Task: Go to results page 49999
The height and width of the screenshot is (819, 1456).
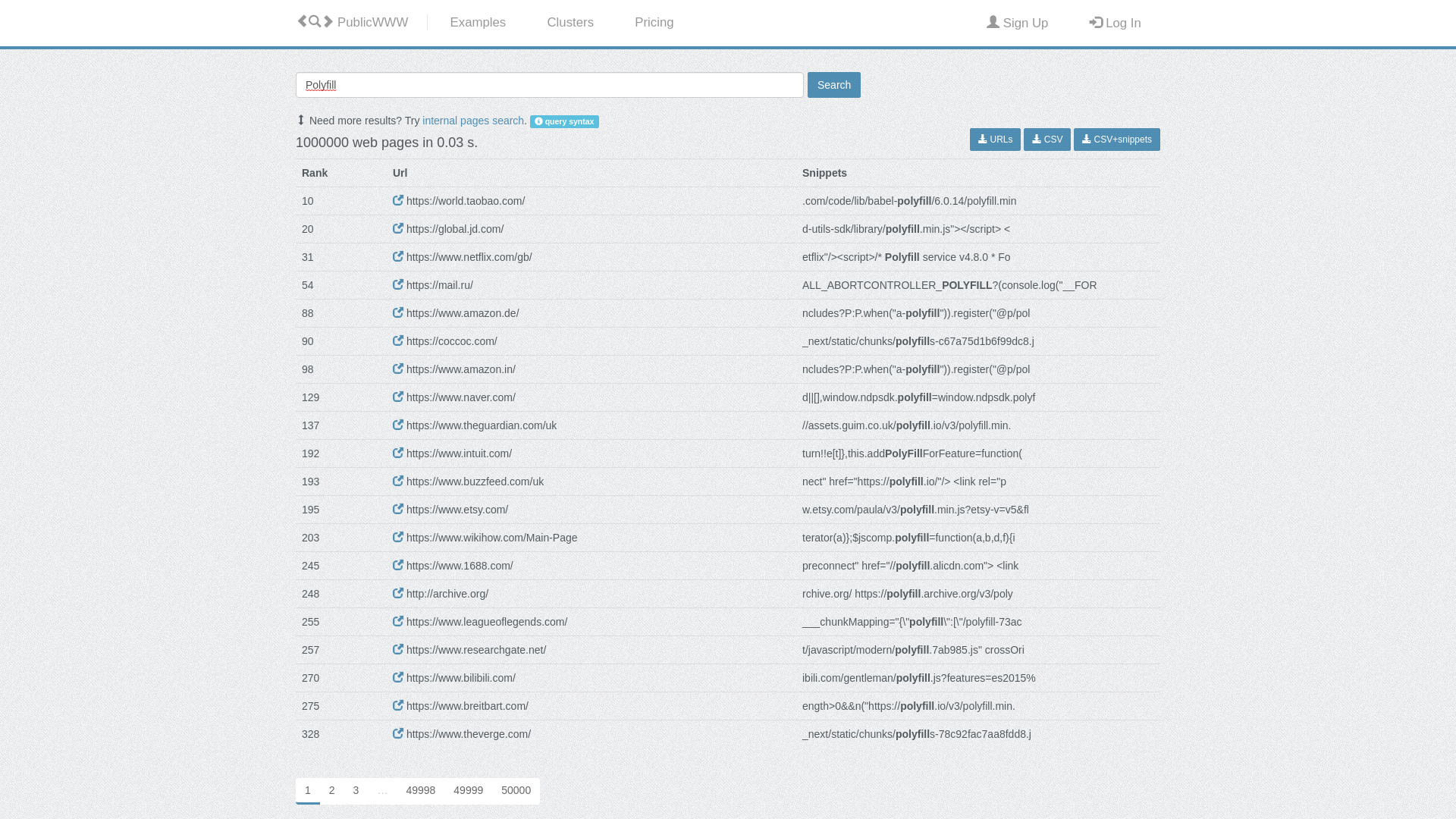Action: (x=468, y=790)
